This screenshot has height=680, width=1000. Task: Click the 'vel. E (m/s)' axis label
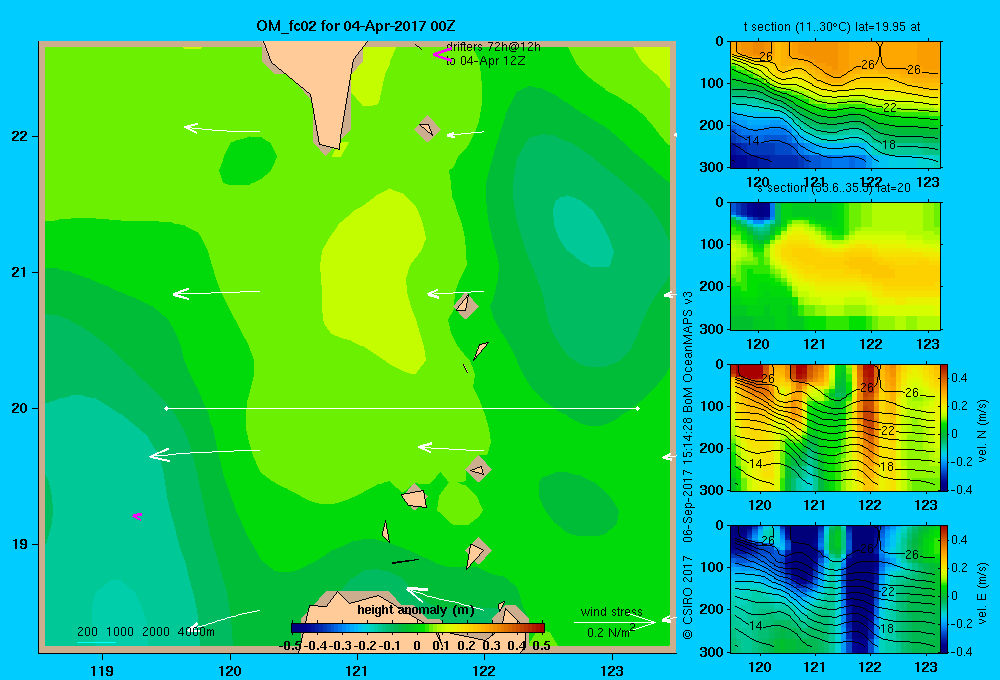coord(983,592)
